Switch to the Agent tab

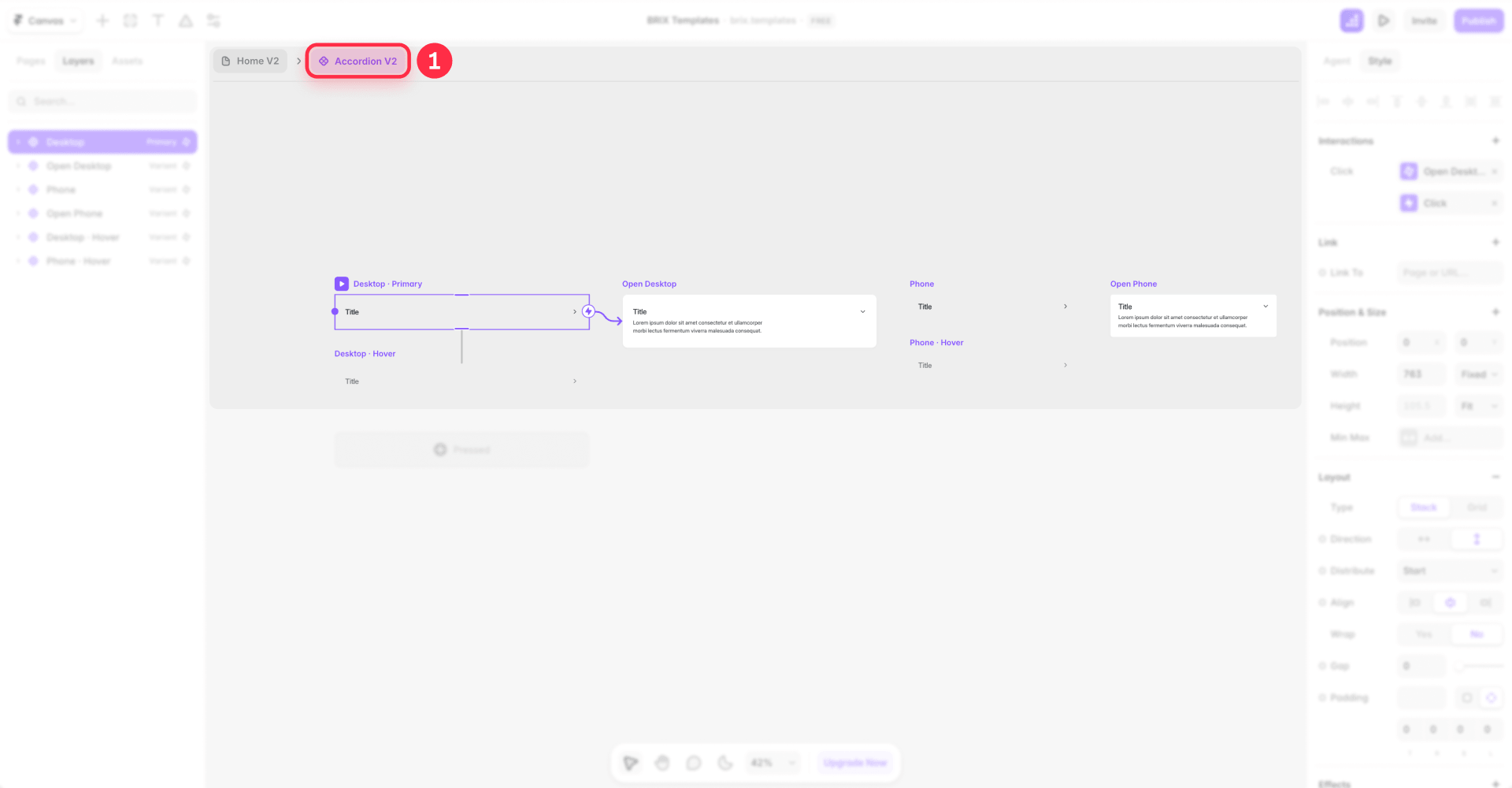click(x=1336, y=61)
